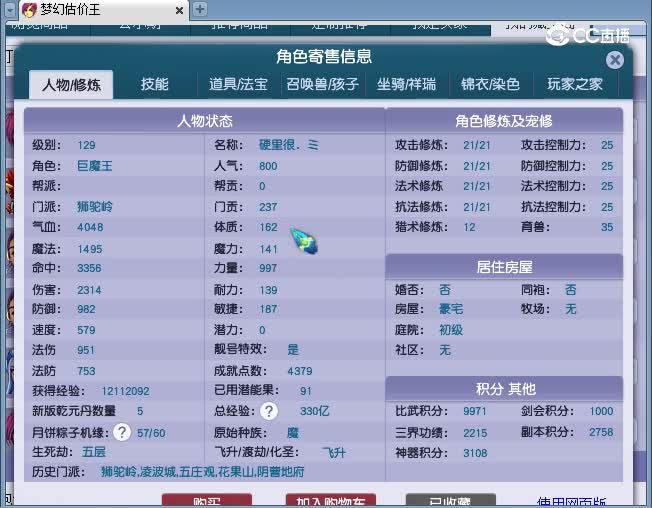The width and height of the screenshot is (652, 508).
Task: Click the 门派 value 狮驼岭
Action: click(x=95, y=207)
